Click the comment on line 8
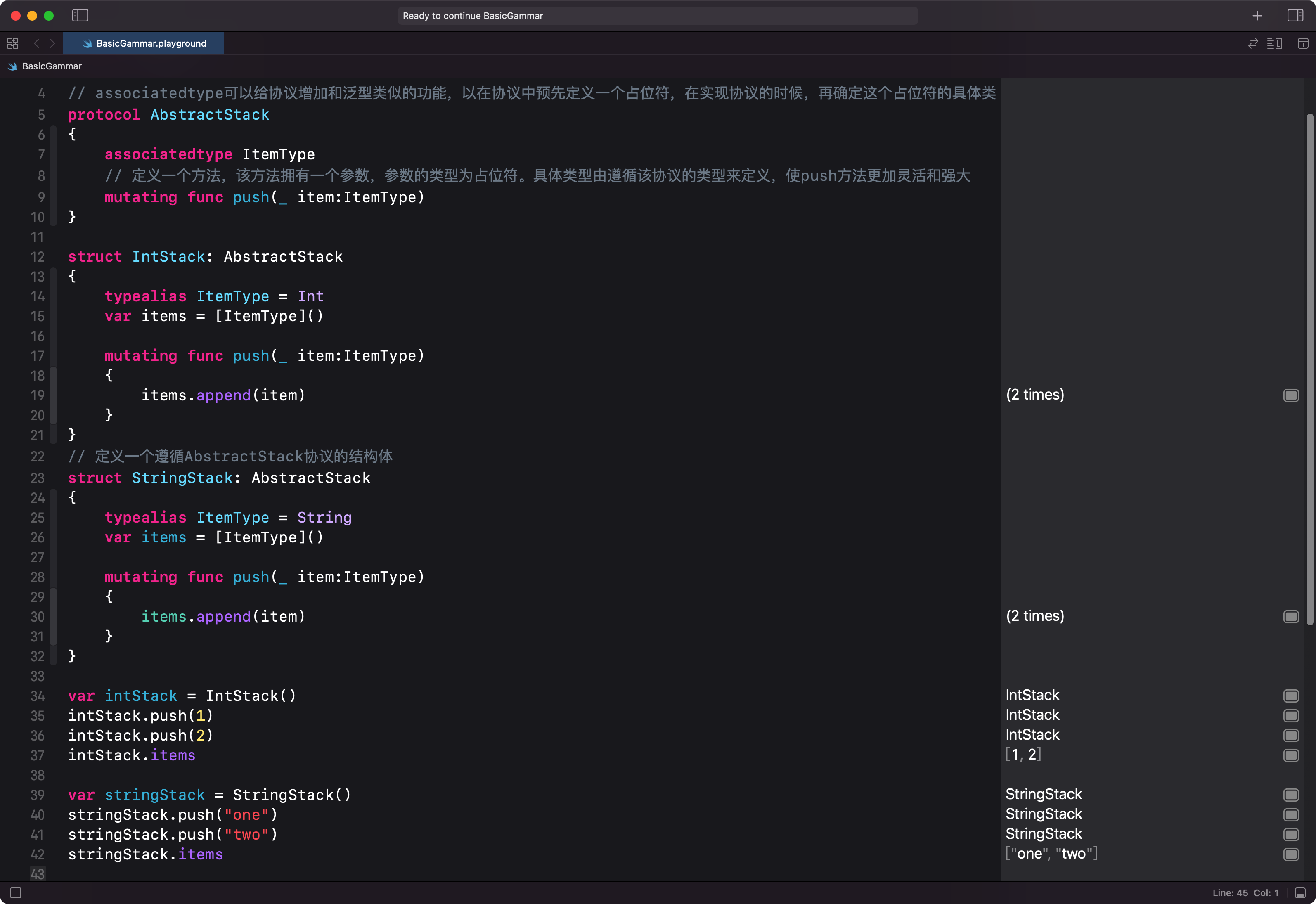The width and height of the screenshot is (1316, 904). [x=537, y=175]
